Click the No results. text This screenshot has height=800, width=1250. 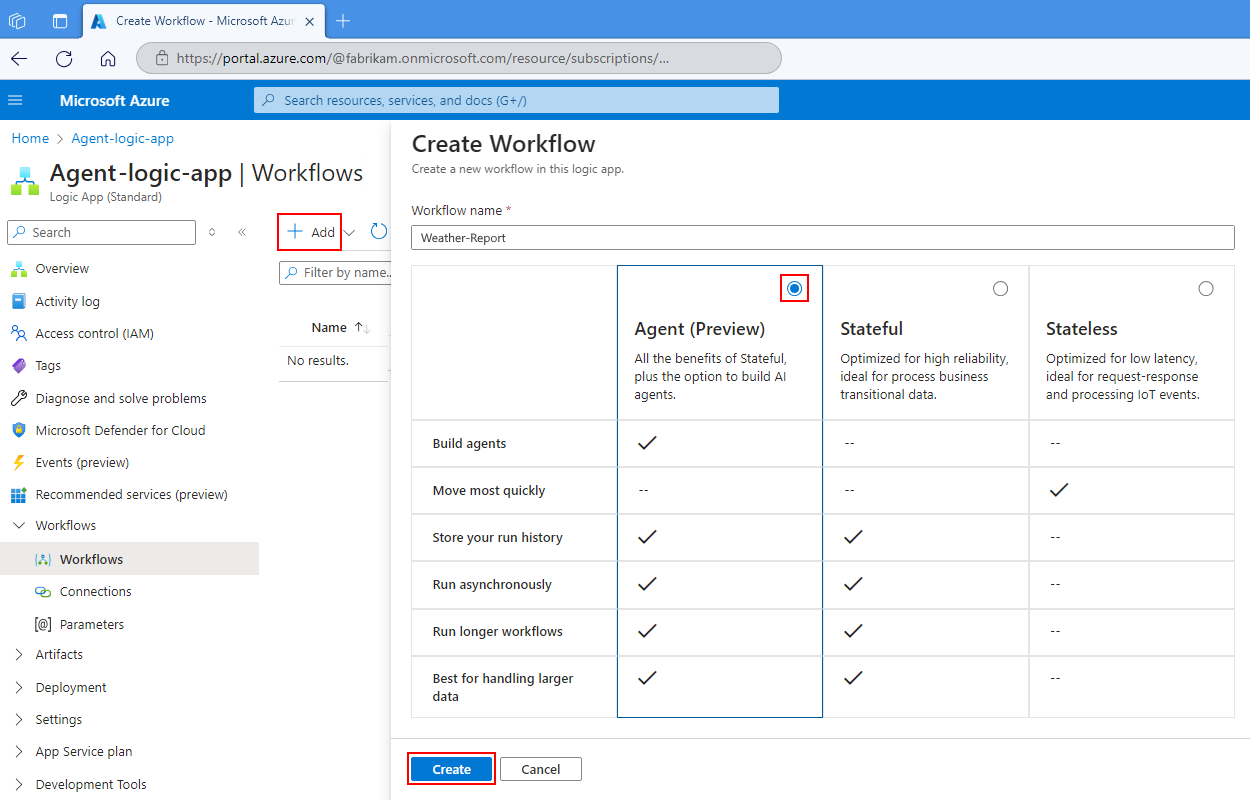318,360
